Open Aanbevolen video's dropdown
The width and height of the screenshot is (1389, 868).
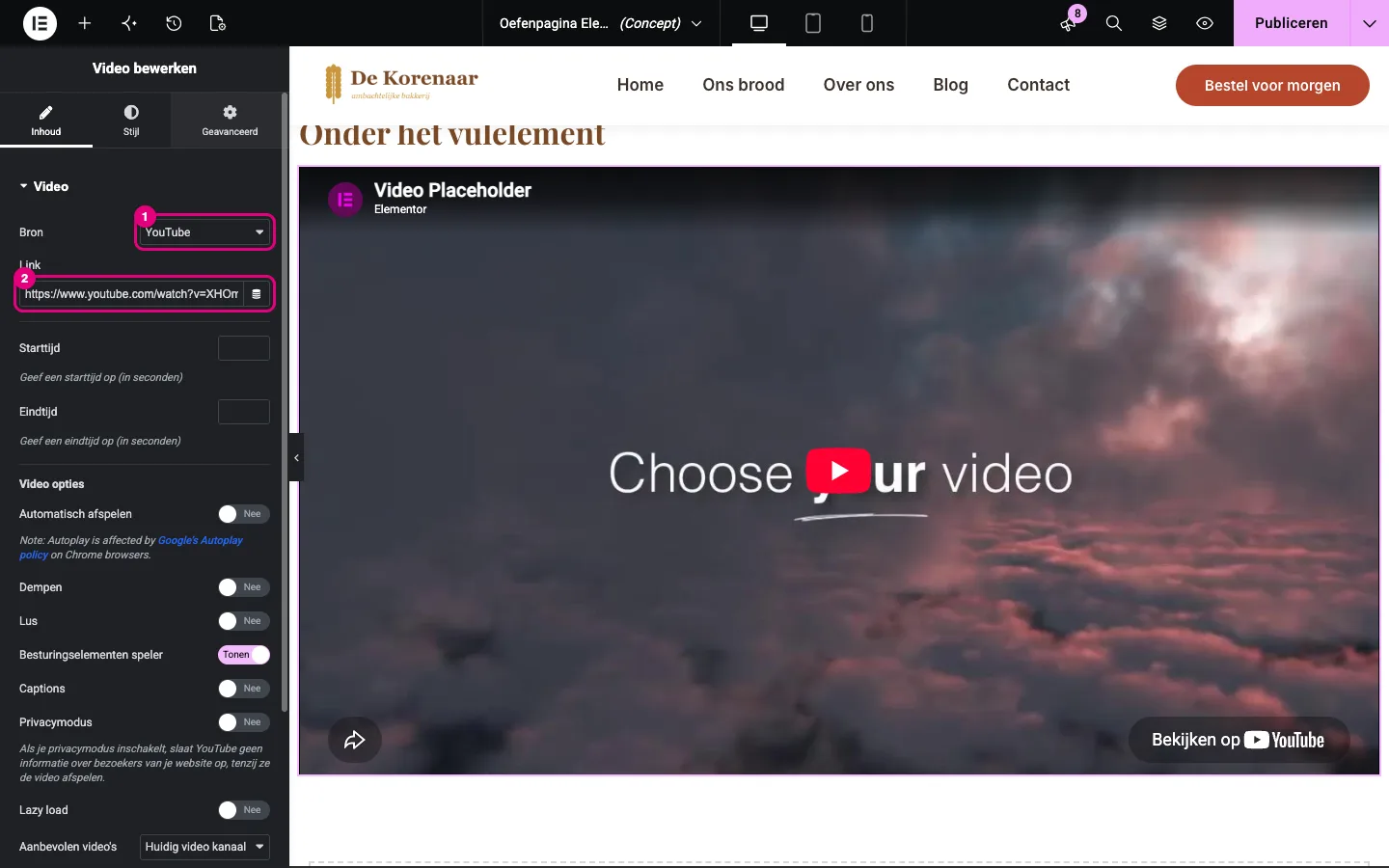pos(204,847)
